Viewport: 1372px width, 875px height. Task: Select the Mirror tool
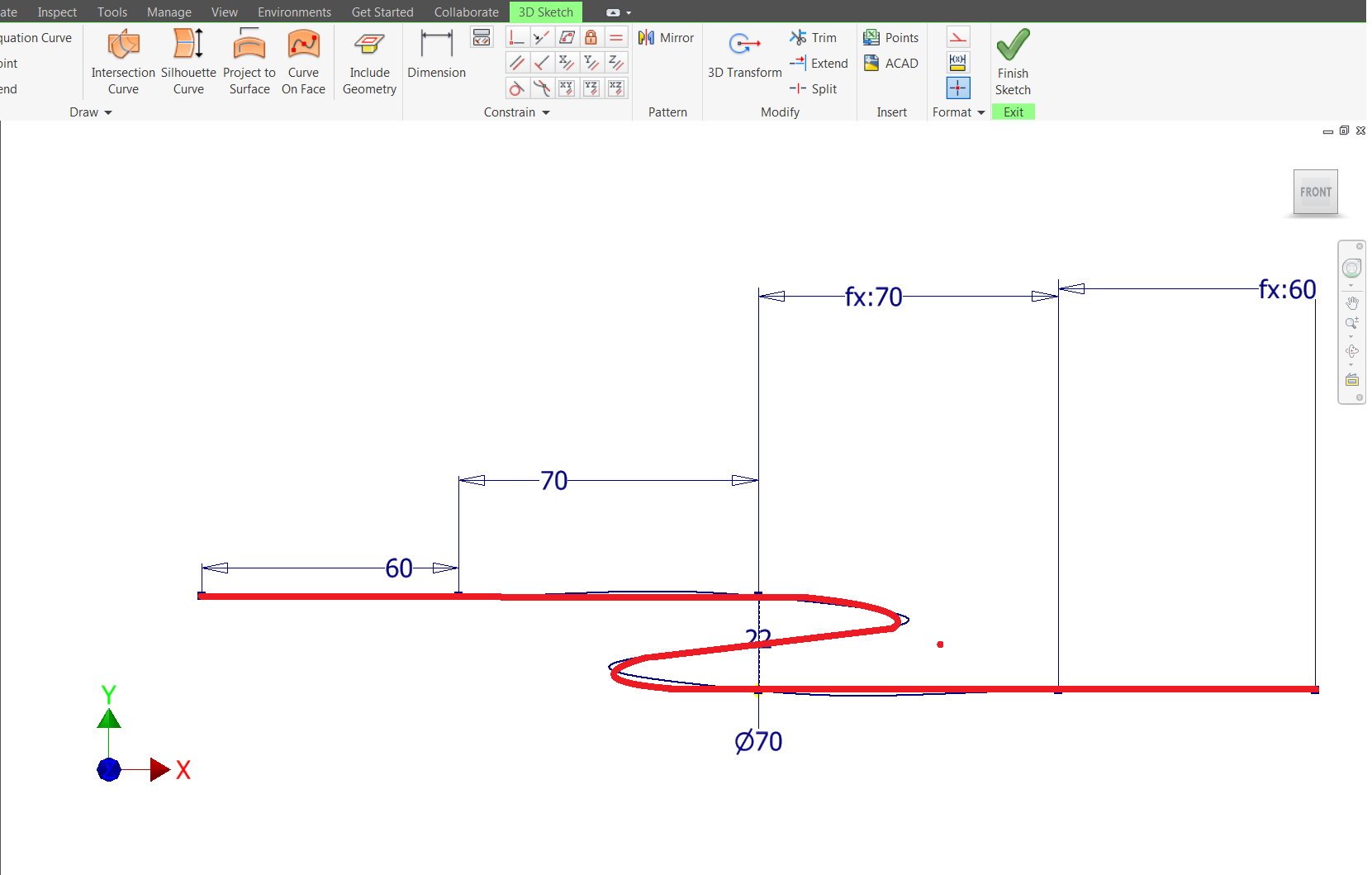pyautogui.click(x=666, y=37)
